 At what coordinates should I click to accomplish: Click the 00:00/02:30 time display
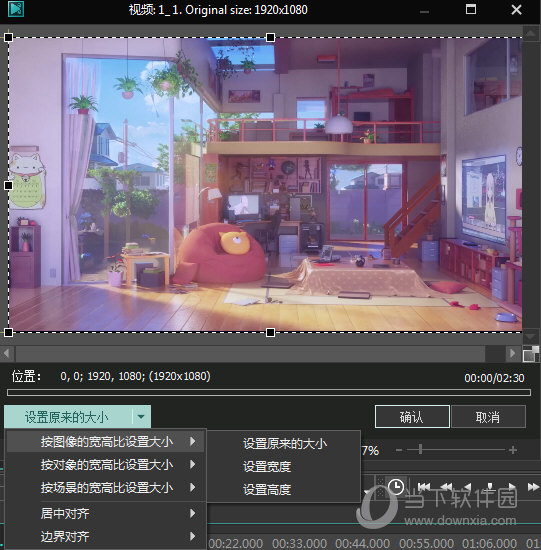pyautogui.click(x=494, y=378)
